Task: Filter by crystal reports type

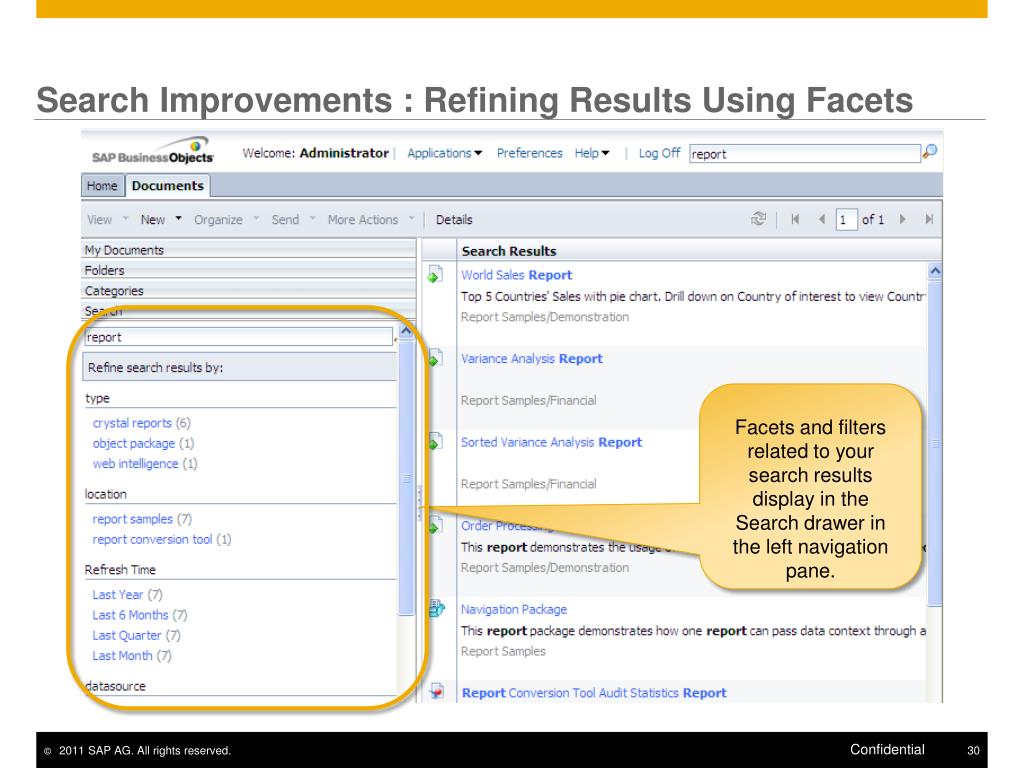Action: (132, 423)
